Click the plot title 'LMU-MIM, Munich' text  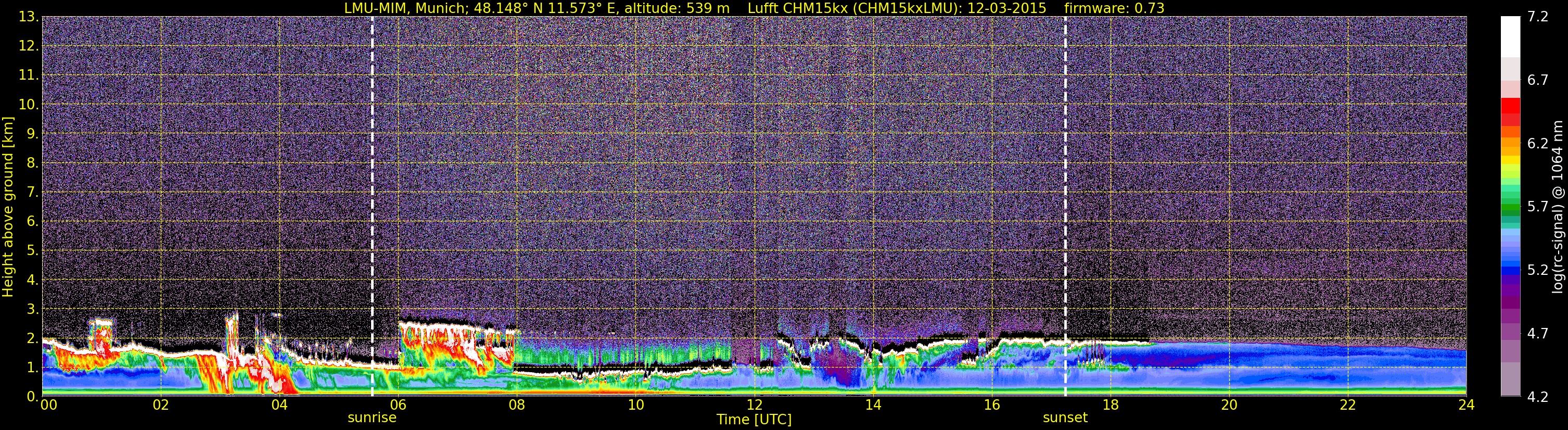click(405, 8)
